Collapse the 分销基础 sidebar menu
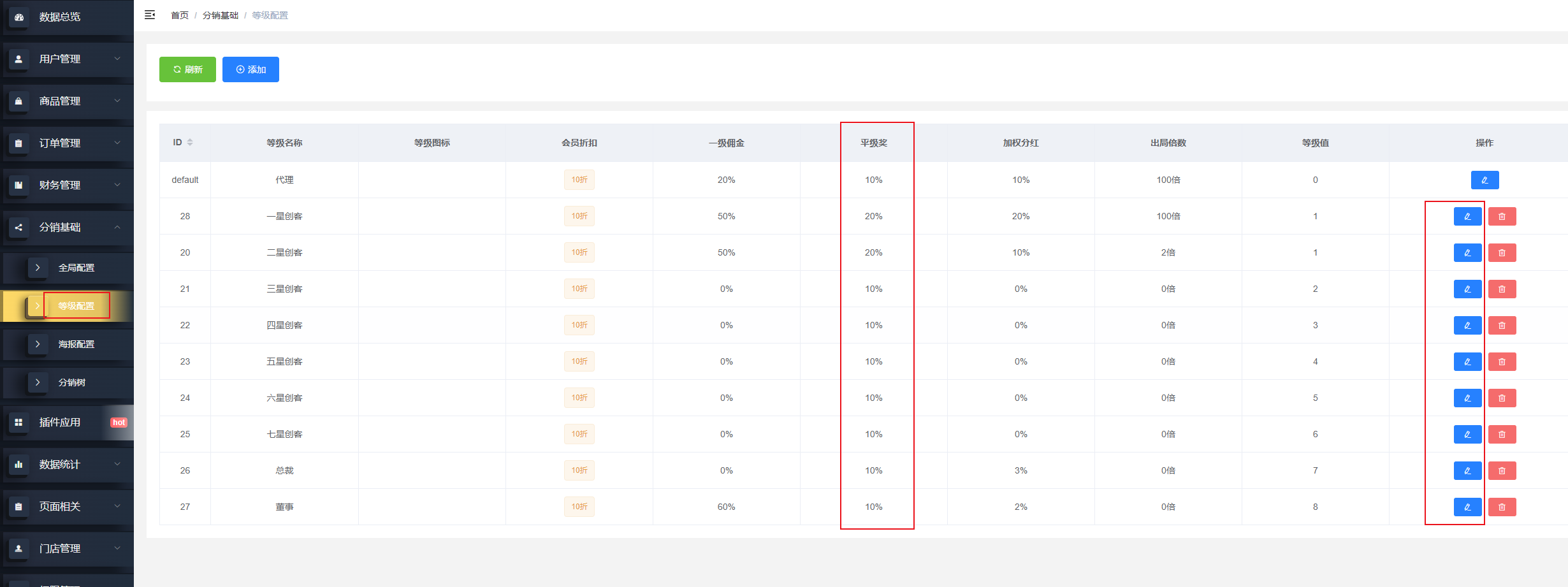The width and height of the screenshot is (1568, 587). coord(67,228)
